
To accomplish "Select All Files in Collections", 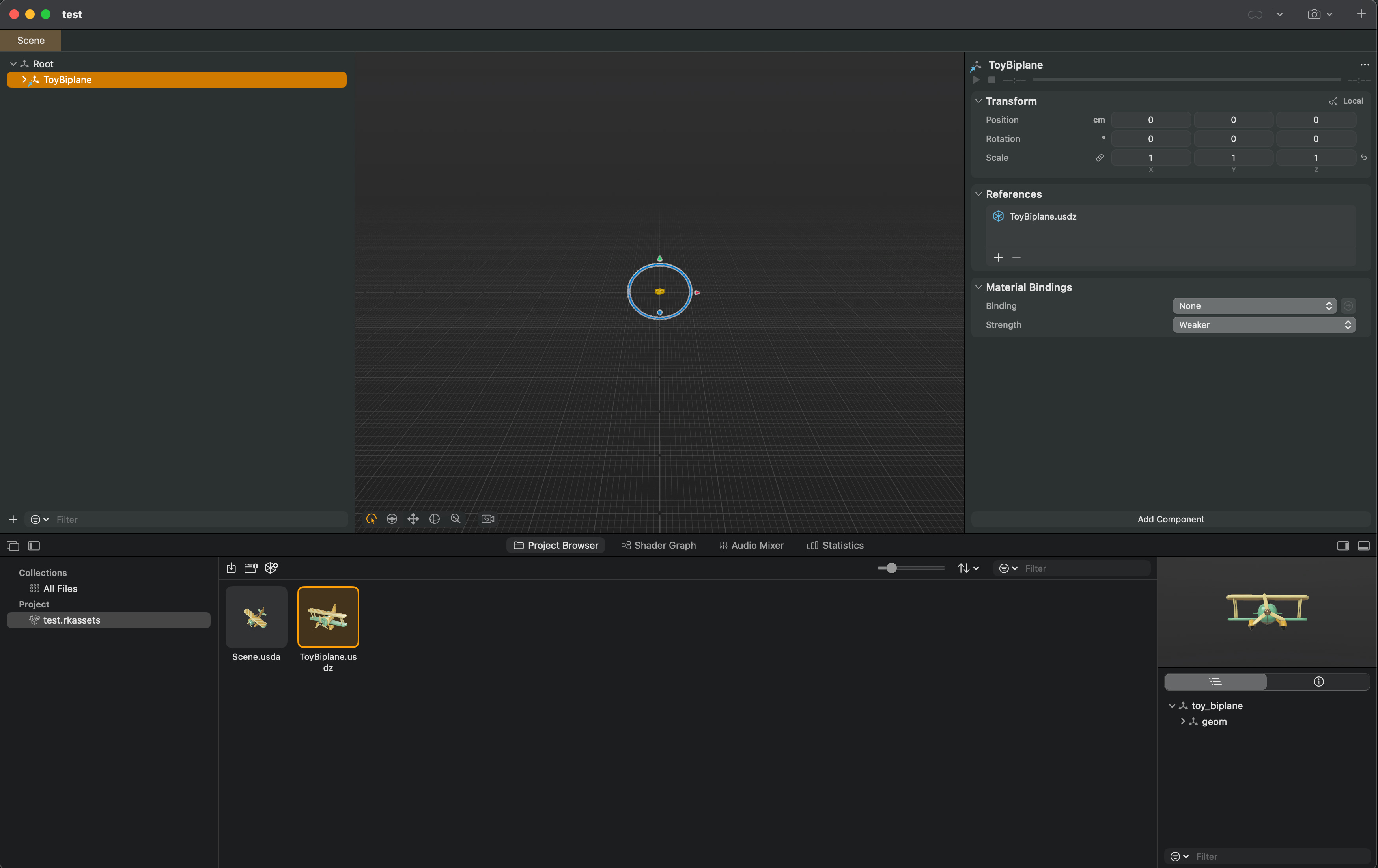I will tap(60, 589).
